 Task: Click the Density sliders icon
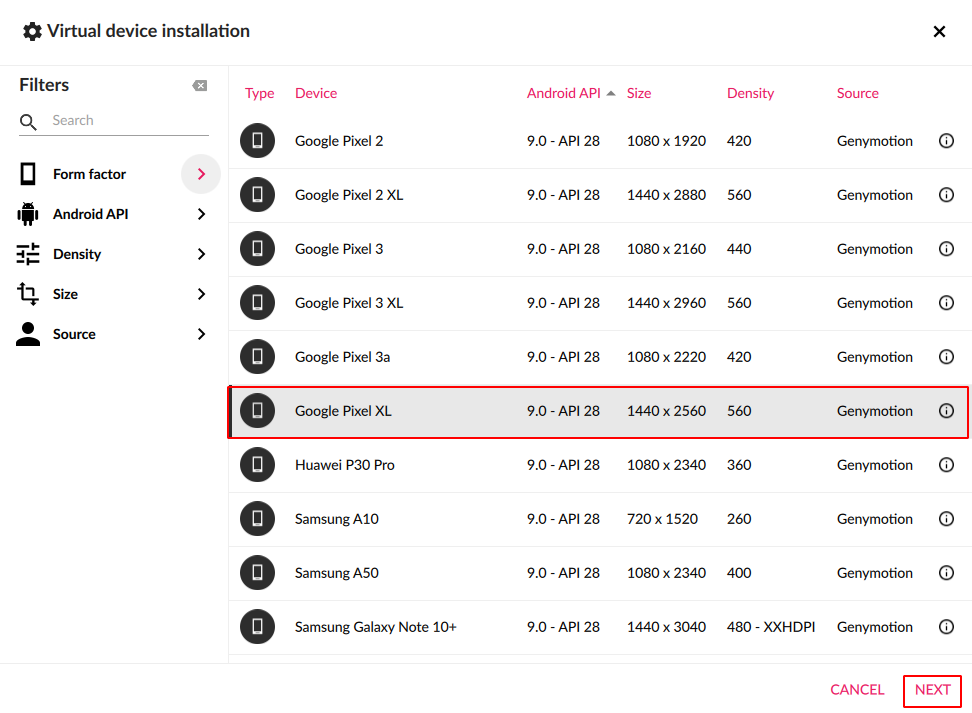coord(28,254)
